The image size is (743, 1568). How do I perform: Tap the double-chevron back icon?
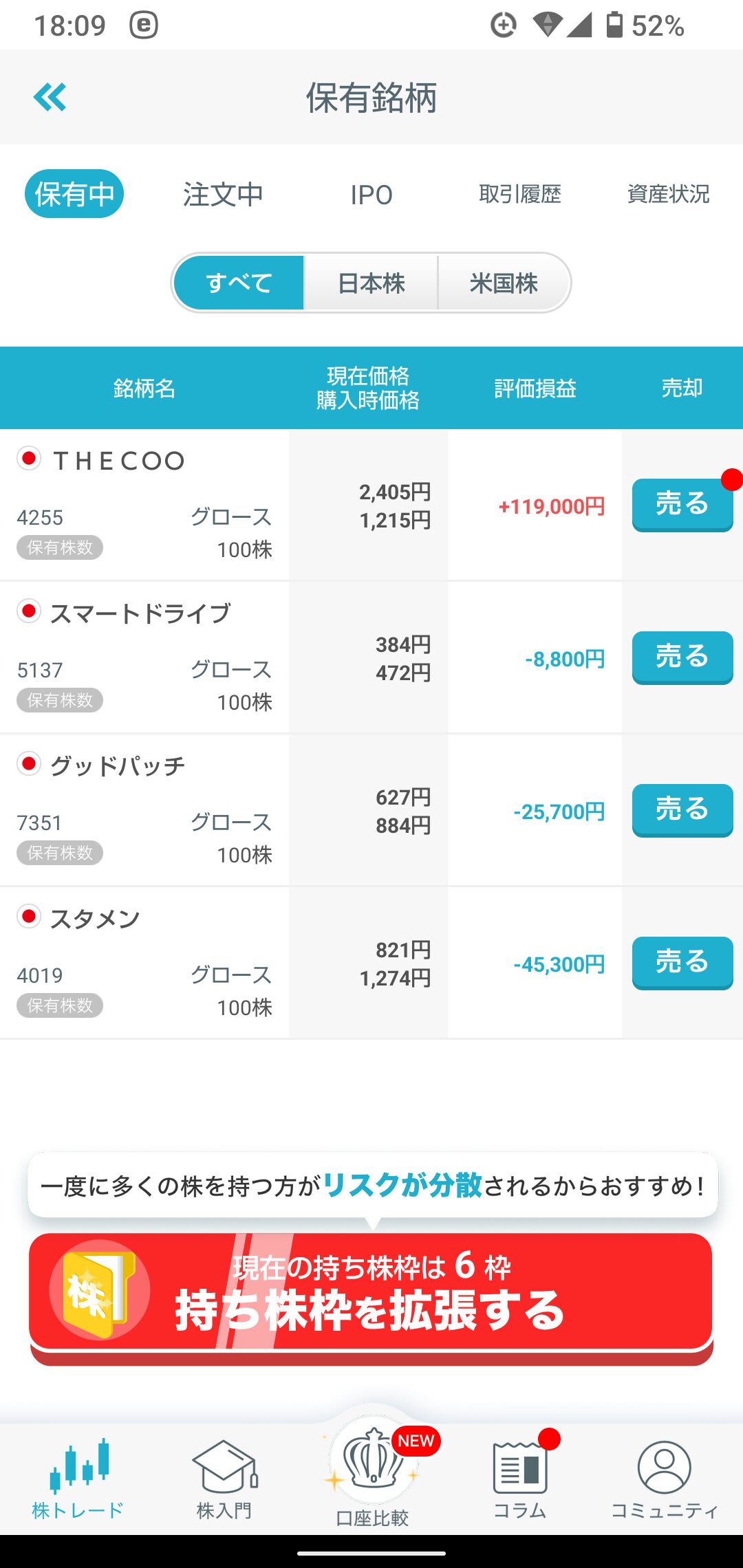pyautogui.click(x=50, y=97)
